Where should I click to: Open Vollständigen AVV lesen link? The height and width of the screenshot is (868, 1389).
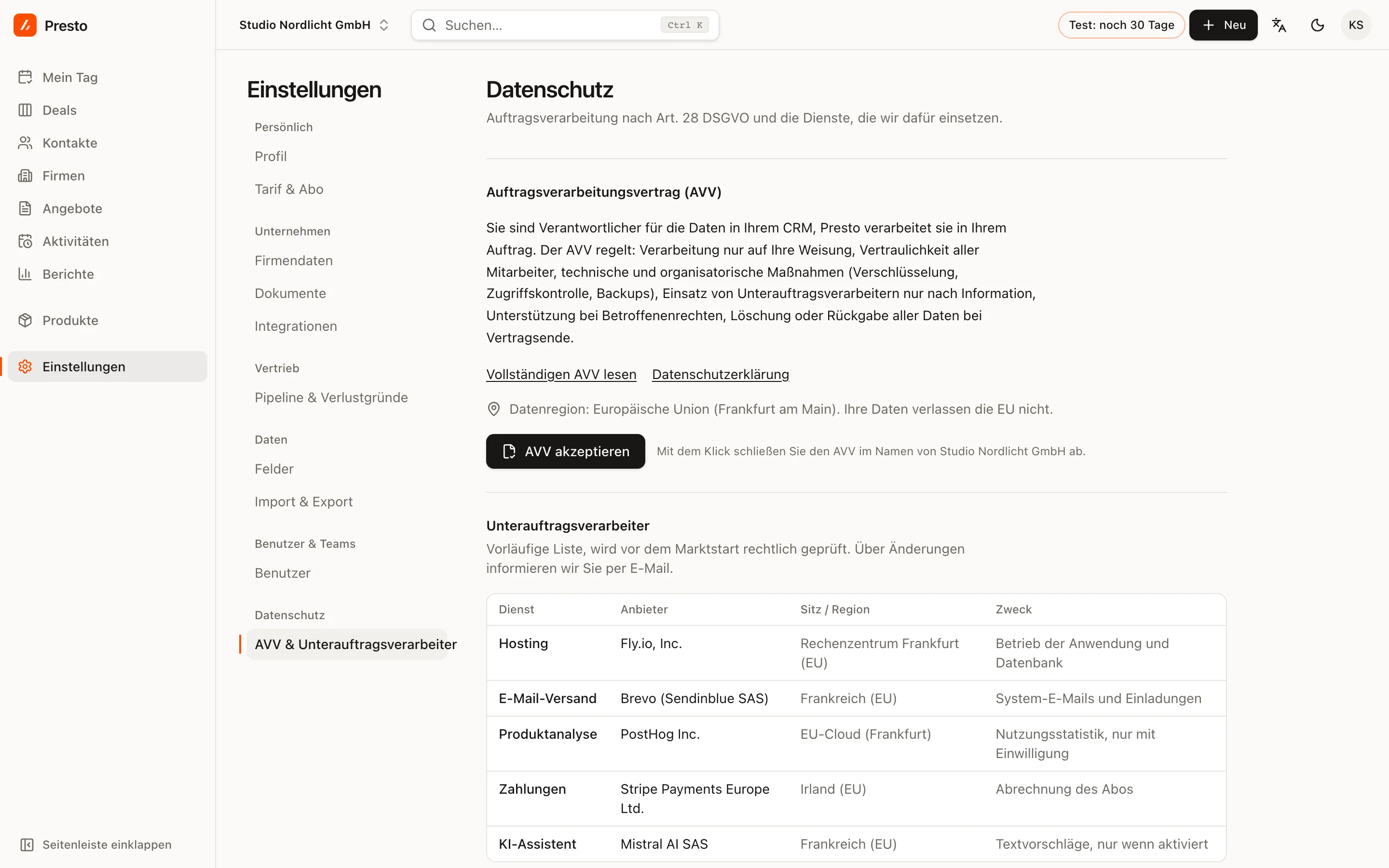coord(561,374)
